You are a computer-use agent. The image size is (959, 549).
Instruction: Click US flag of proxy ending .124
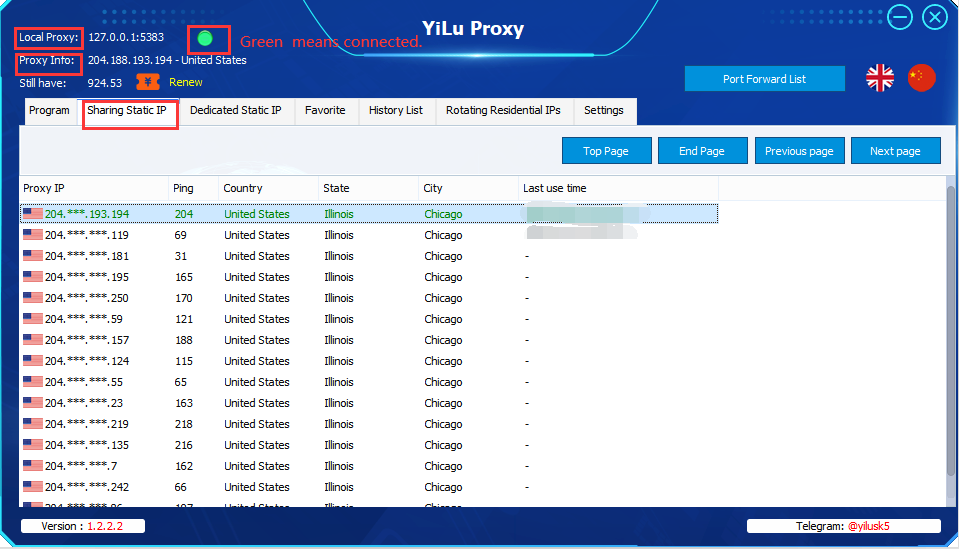pos(32,361)
